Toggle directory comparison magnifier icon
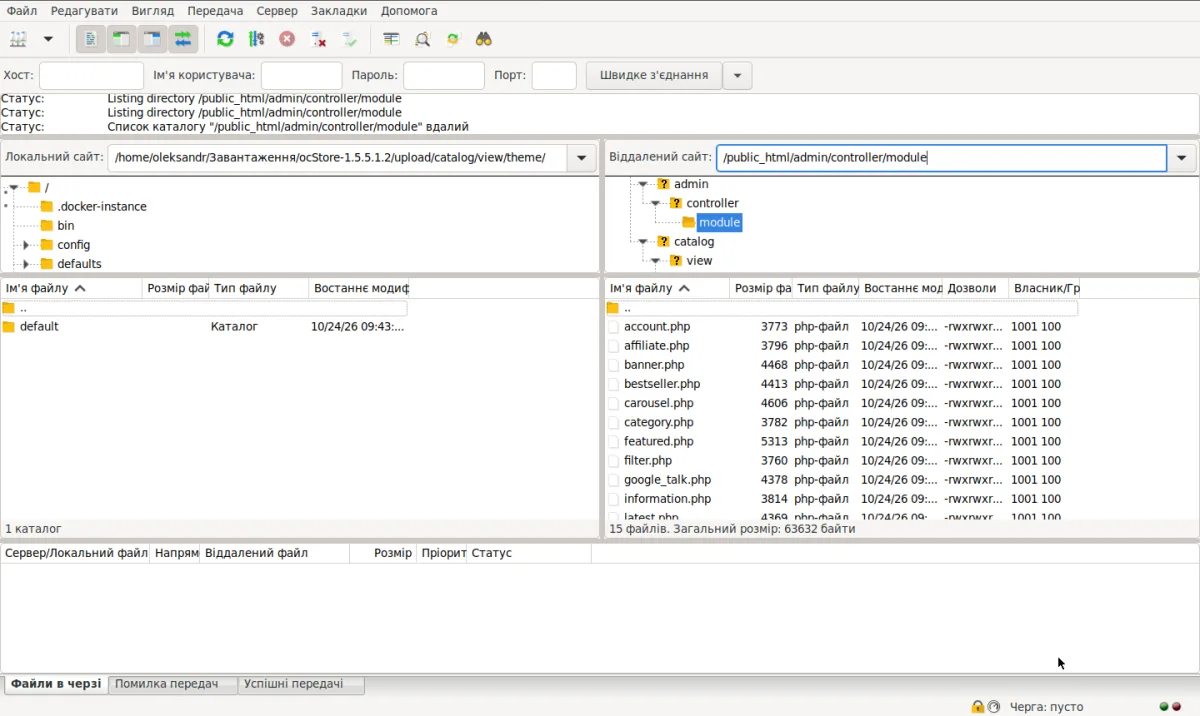Viewport: 1200px width, 716px height. click(422, 39)
